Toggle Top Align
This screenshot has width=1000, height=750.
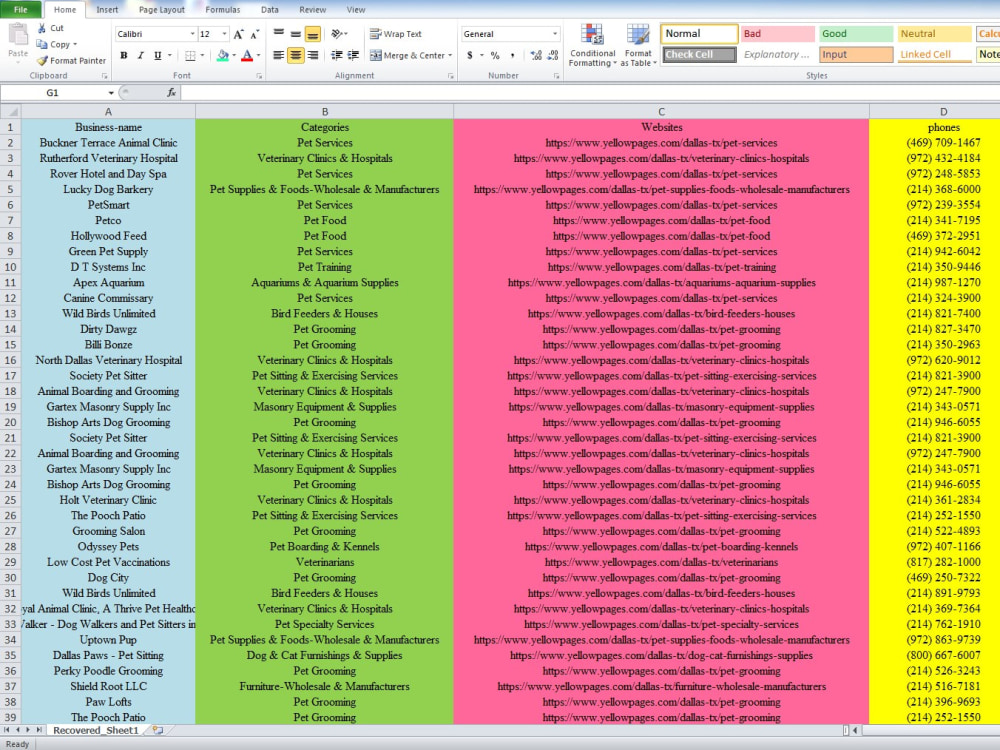pyautogui.click(x=279, y=34)
